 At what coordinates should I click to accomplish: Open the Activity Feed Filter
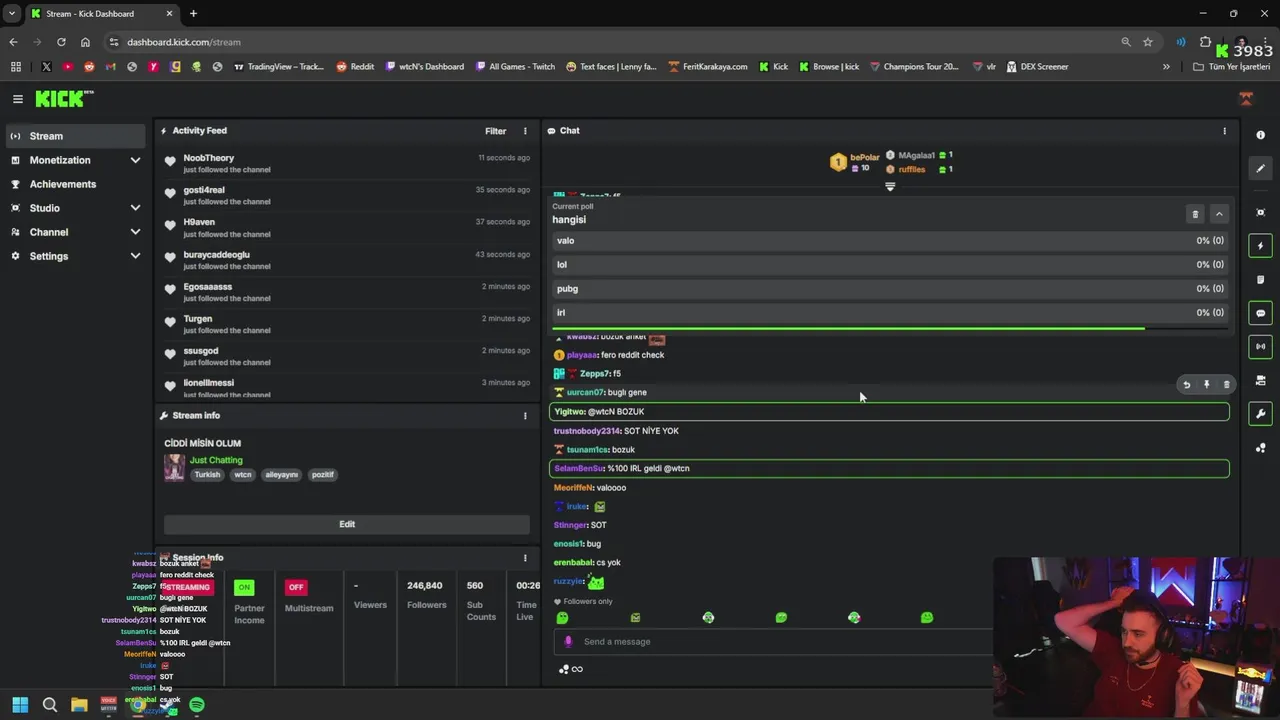pos(496,131)
